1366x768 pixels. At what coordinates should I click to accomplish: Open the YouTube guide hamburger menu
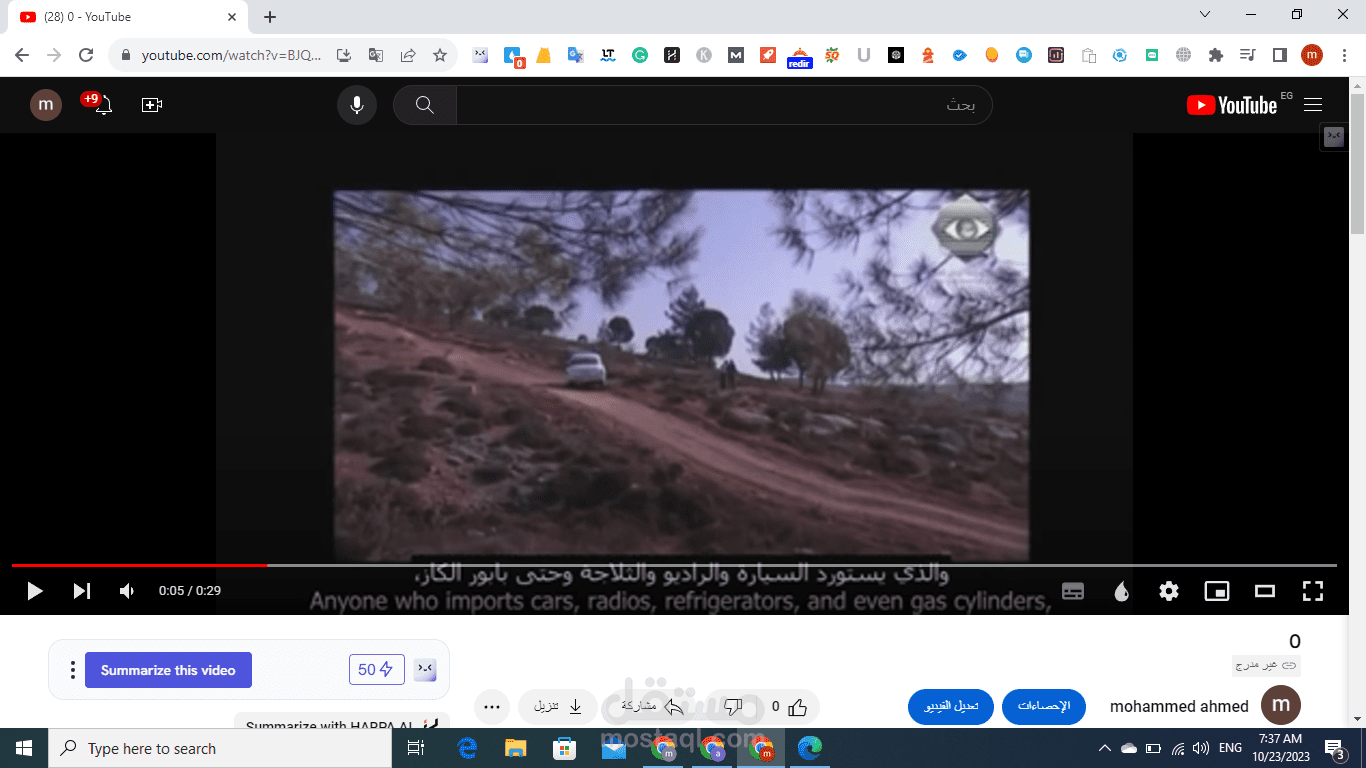pyautogui.click(x=1313, y=104)
